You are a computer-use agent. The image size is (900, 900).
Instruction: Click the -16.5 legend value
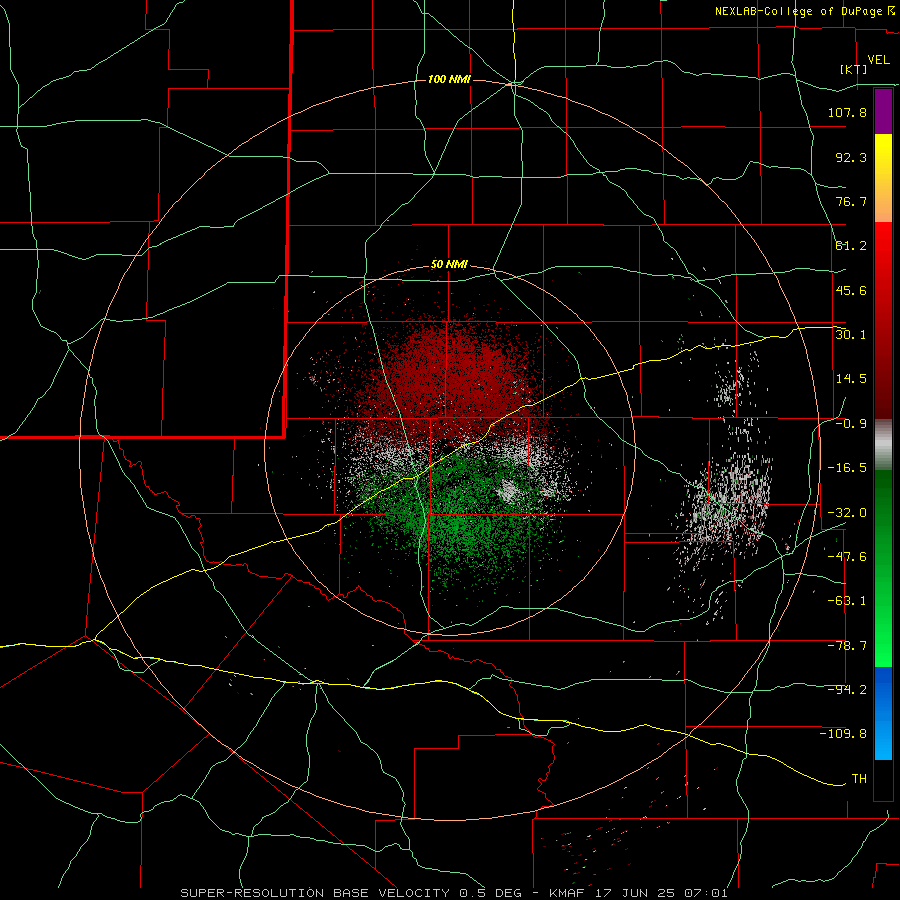click(x=847, y=467)
